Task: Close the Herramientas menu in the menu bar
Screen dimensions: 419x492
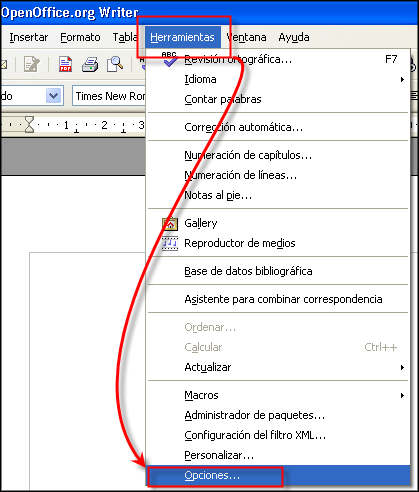Action: (x=183, y=37)
